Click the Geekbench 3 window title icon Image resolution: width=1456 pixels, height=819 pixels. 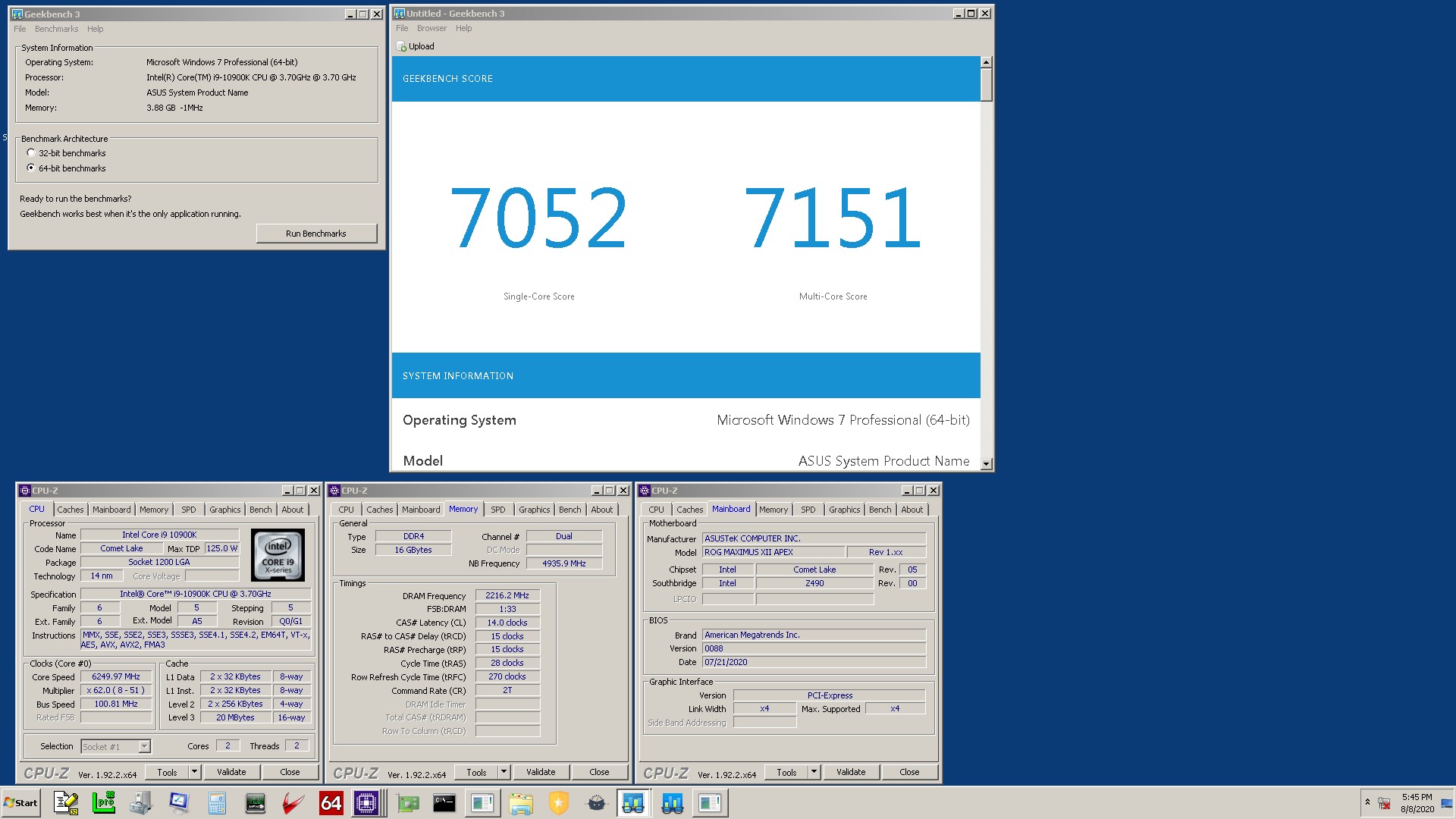[17, 14]
